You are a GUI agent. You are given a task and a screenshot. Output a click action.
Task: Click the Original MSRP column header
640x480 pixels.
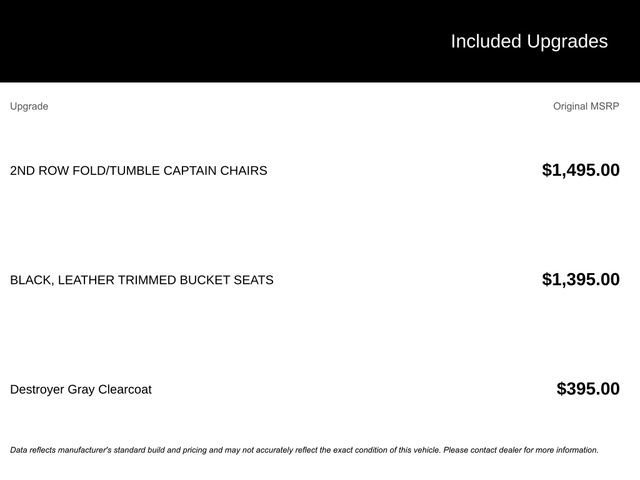pos(586,106)
